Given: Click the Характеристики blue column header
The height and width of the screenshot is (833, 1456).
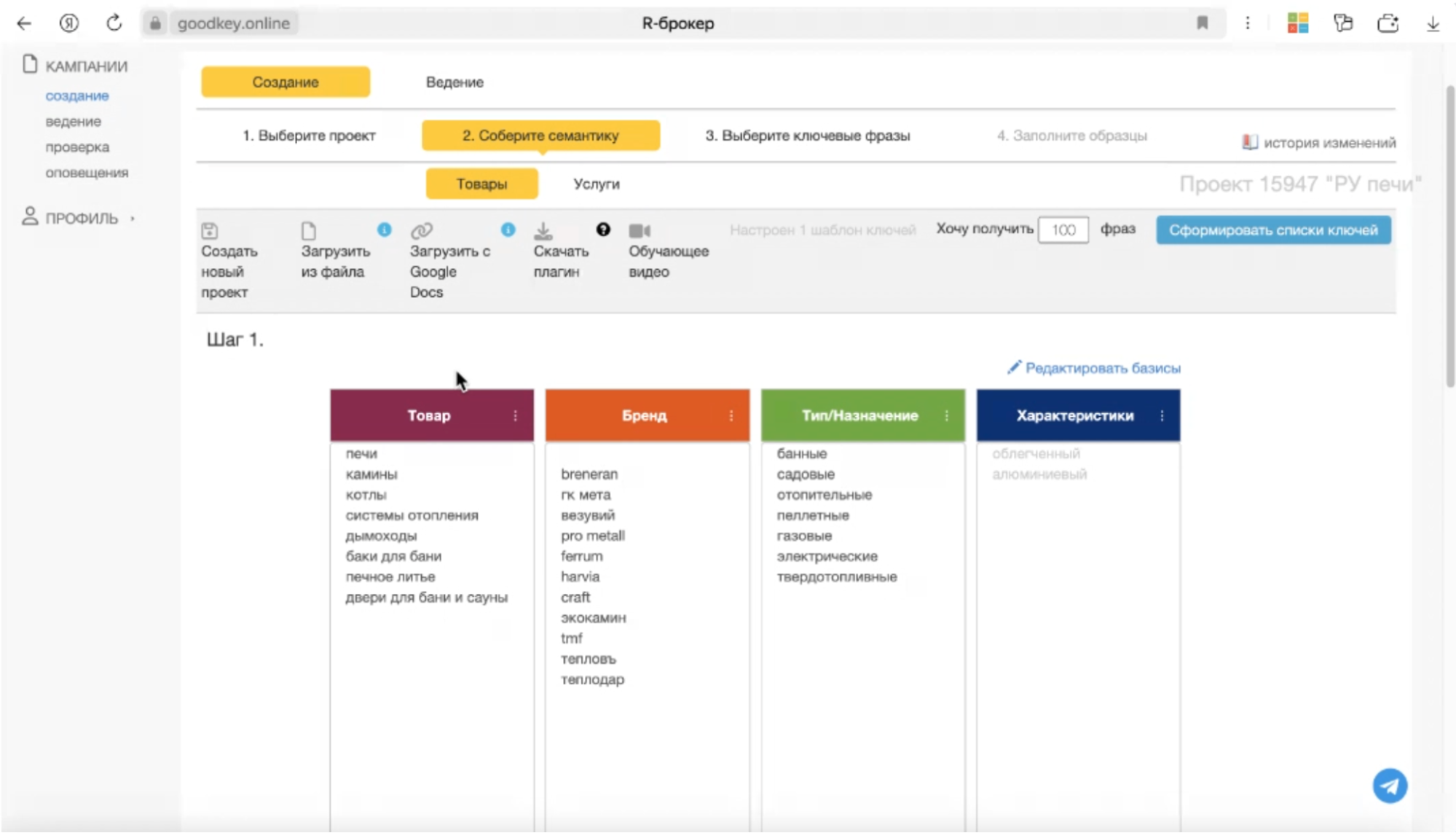Looking at the screenshot, I should [1078, 415].
